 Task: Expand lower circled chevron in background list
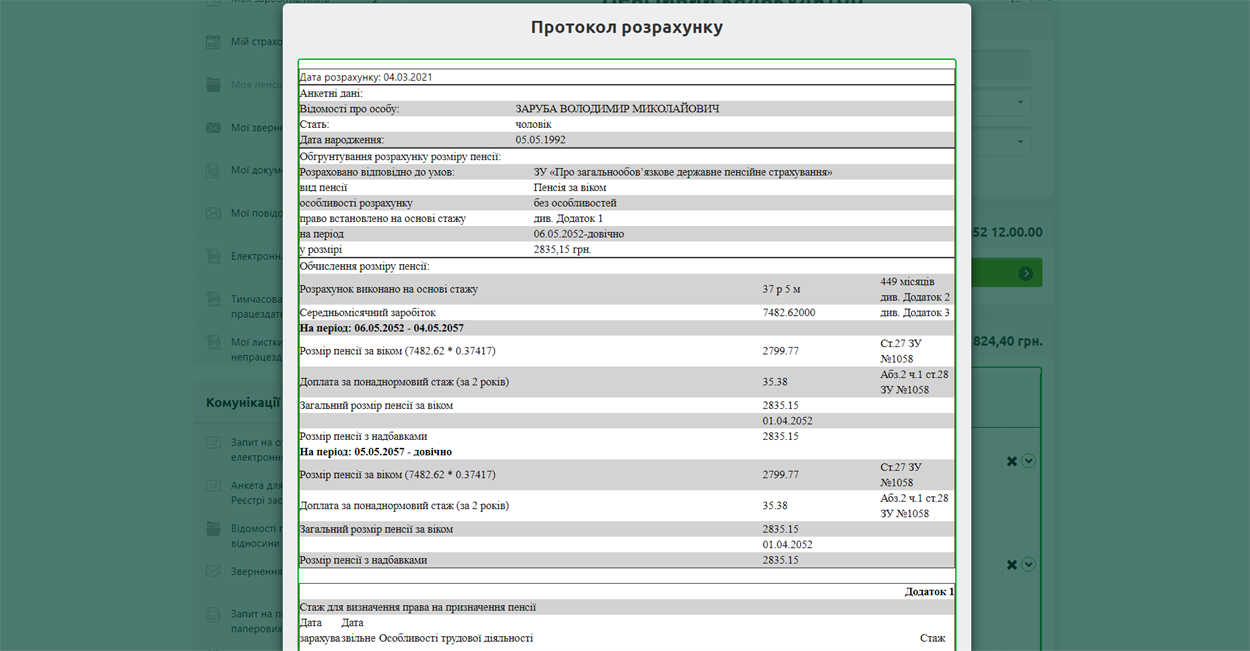[1028, 565]
